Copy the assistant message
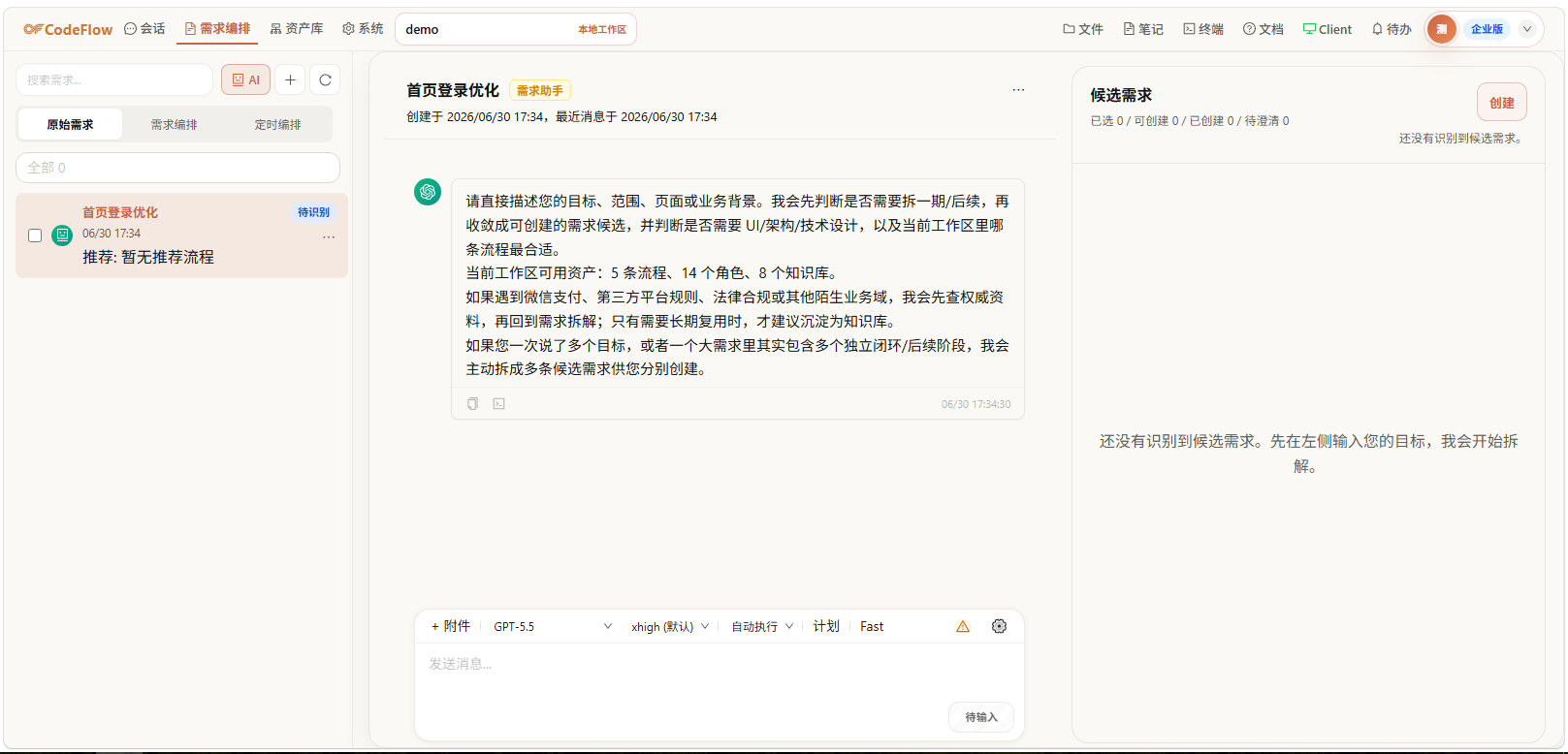This screenshot has height=754, width=1568. pos(472,404)
